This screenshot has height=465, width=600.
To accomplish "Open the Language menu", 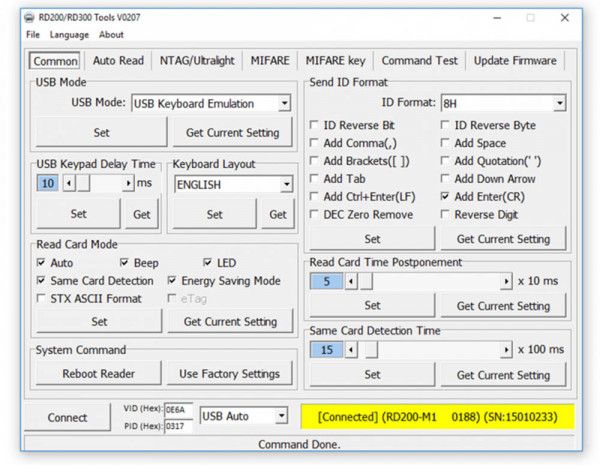I will coord(69,35).
